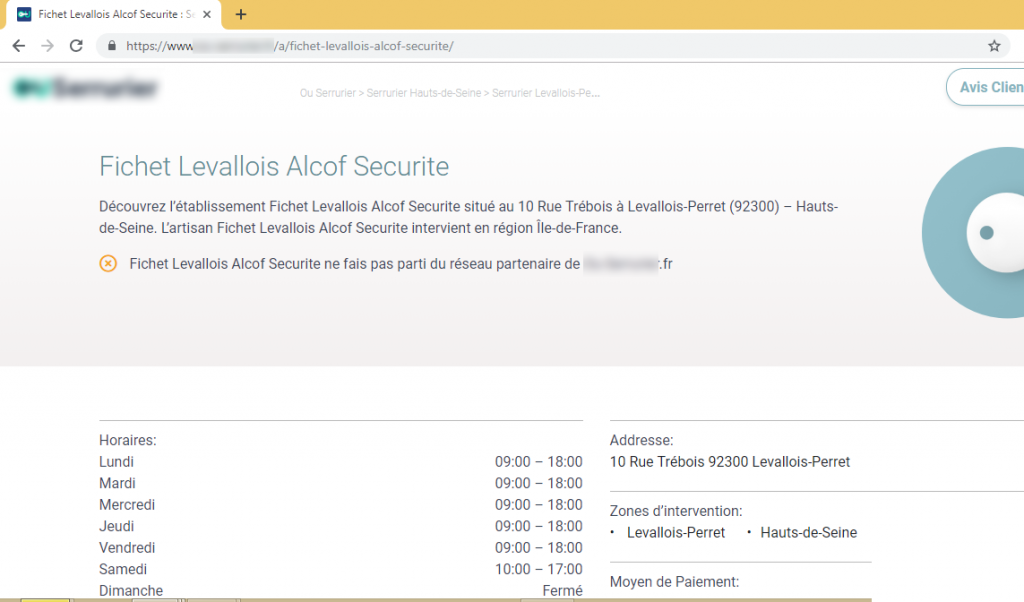
Task: Close the Fichet Levallois Alcof Securite tab
Action: tap(207, 15)
